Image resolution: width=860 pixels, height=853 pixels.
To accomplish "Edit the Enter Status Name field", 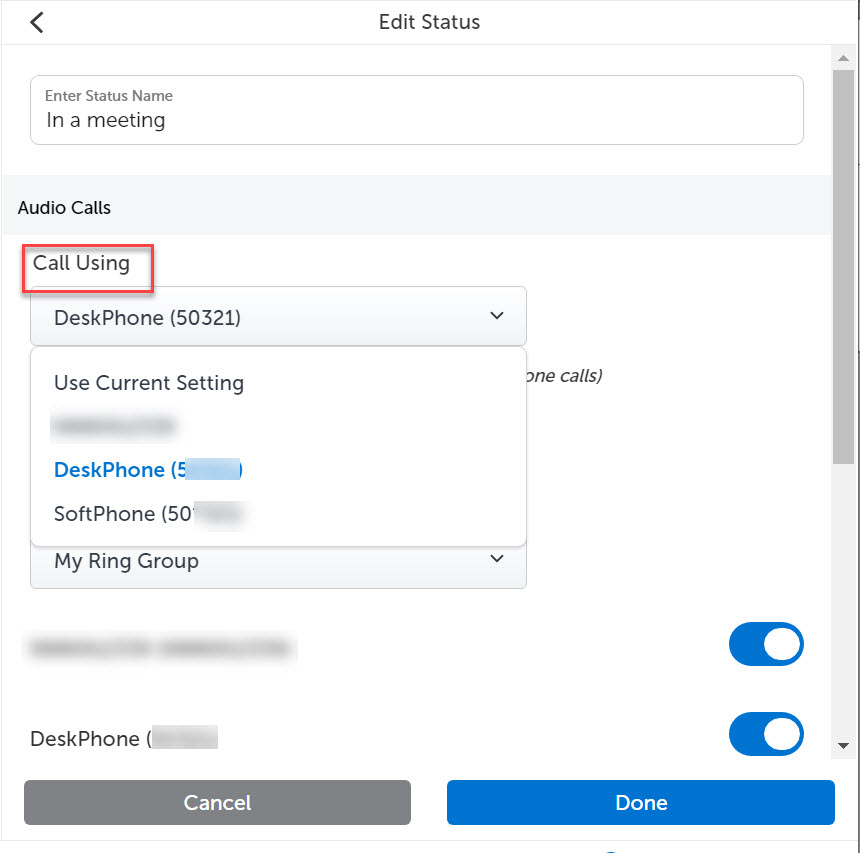I will coord(416,110).
